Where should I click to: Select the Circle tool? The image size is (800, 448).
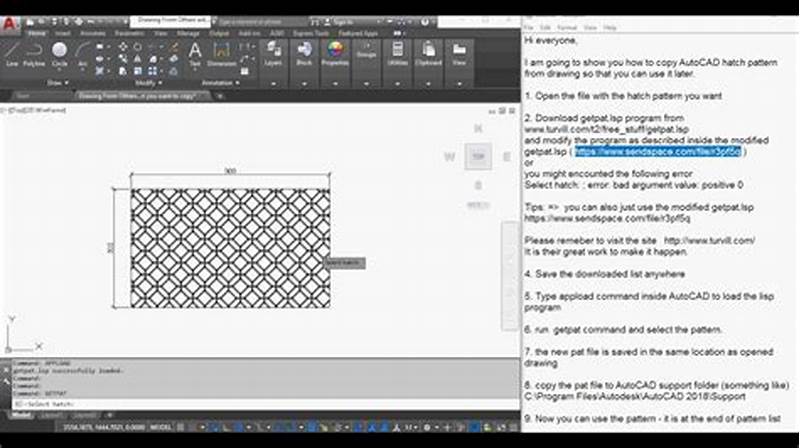coord(60,55)
